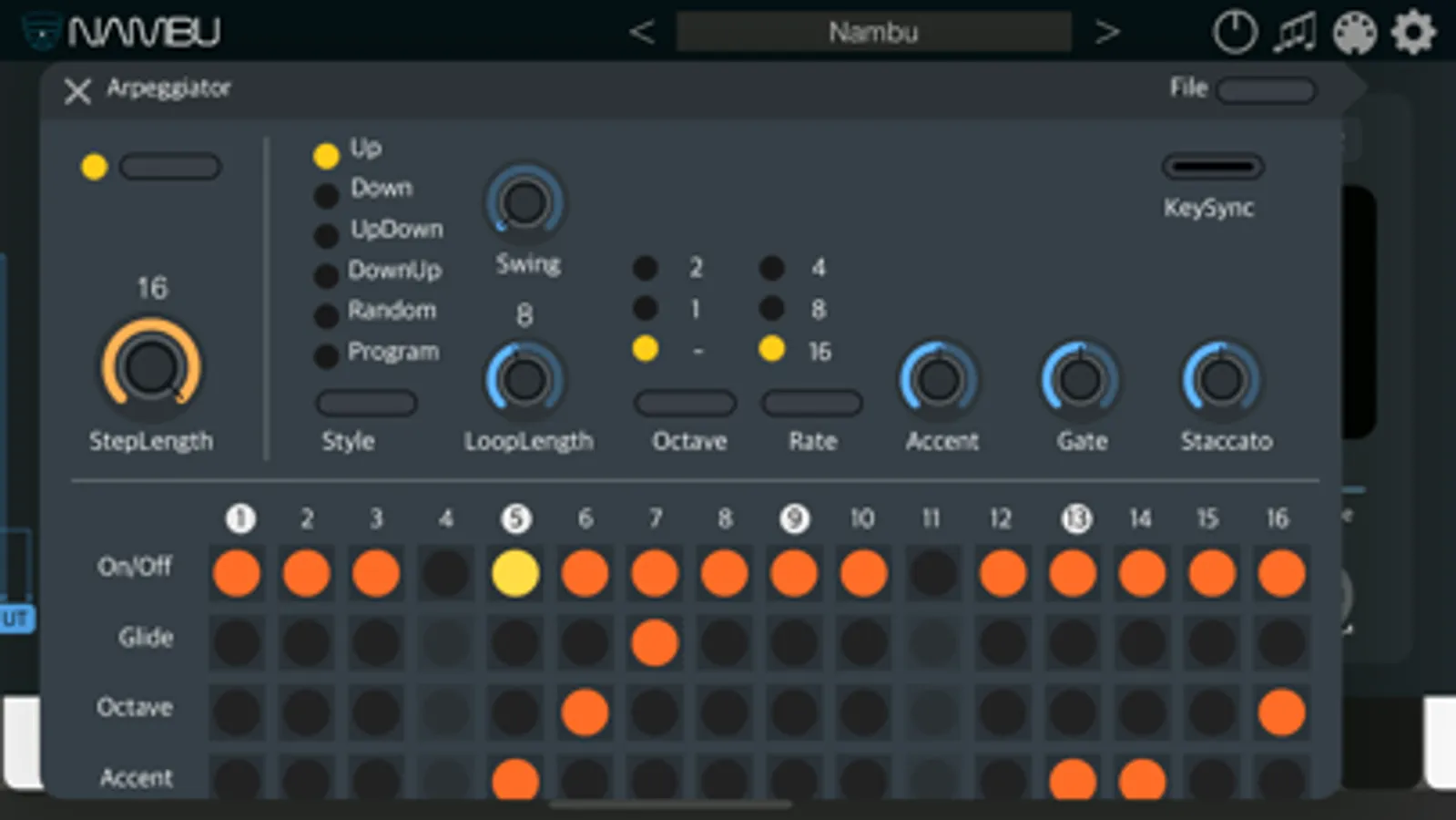Screen dimensions: 1456x820
Task: Click the Gate knob
Action: pos(1080,380)
